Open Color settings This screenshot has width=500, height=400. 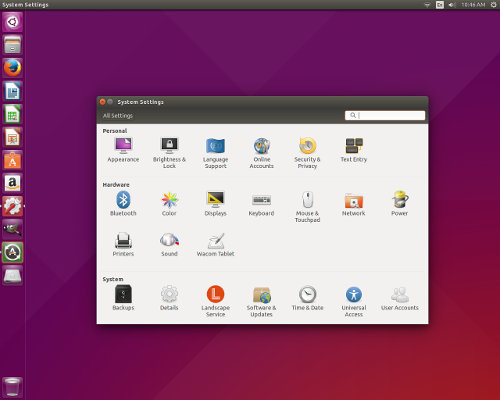point(169,204)
